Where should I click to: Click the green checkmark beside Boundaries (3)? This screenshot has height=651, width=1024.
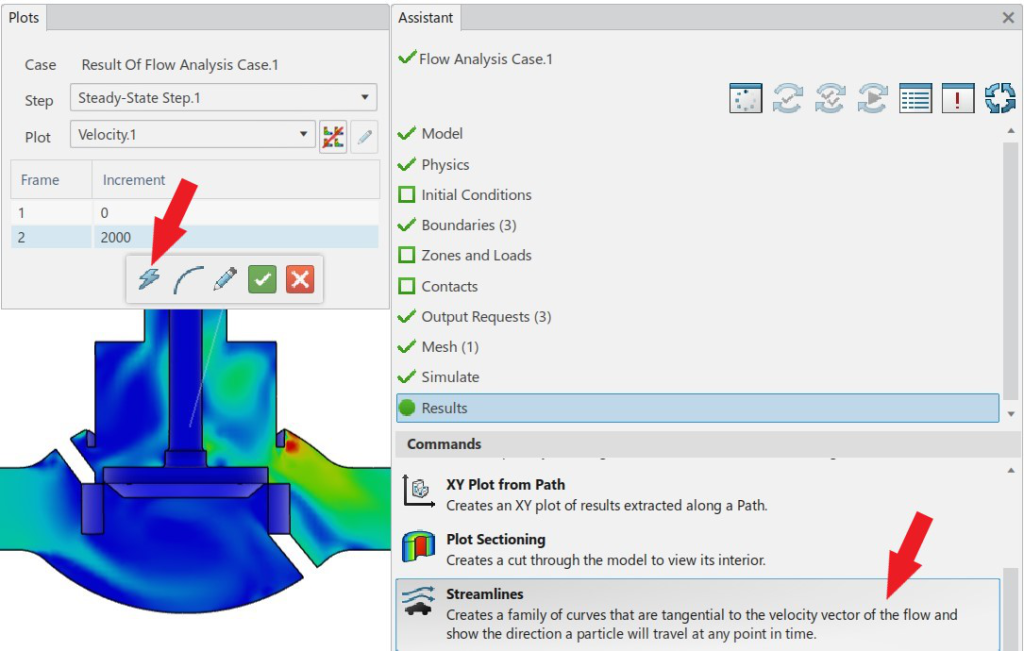coord(407,225)
